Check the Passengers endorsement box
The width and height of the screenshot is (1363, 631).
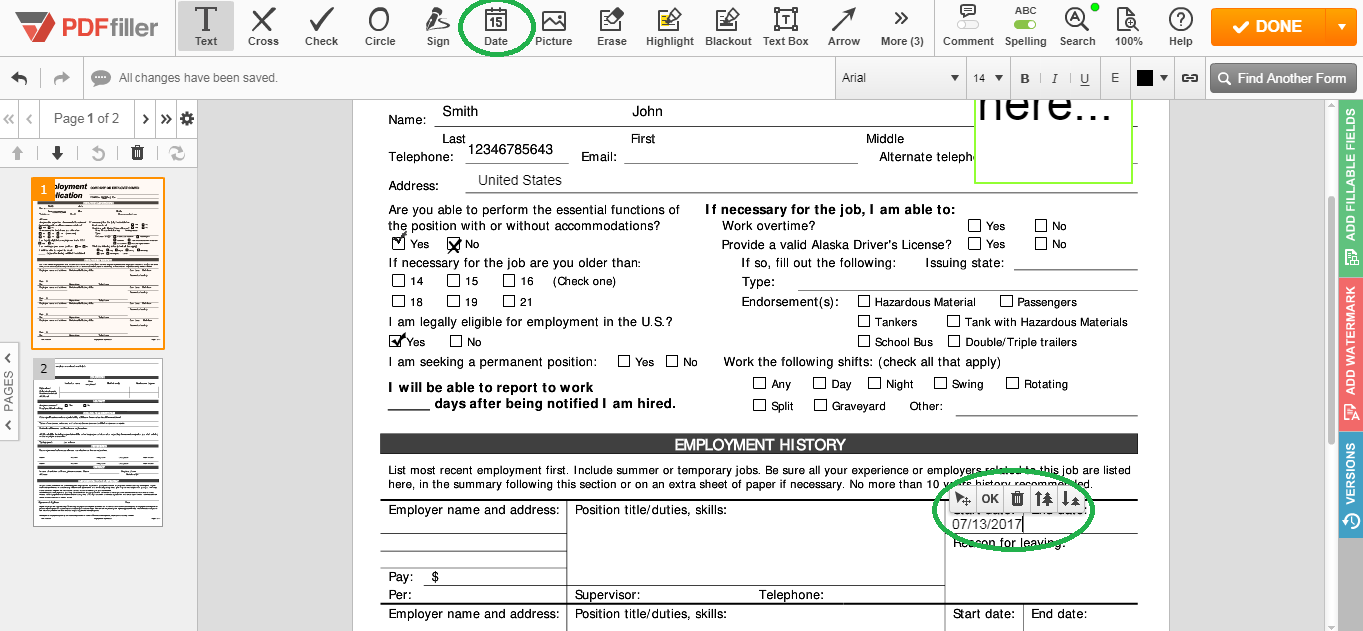(1007, 301)
